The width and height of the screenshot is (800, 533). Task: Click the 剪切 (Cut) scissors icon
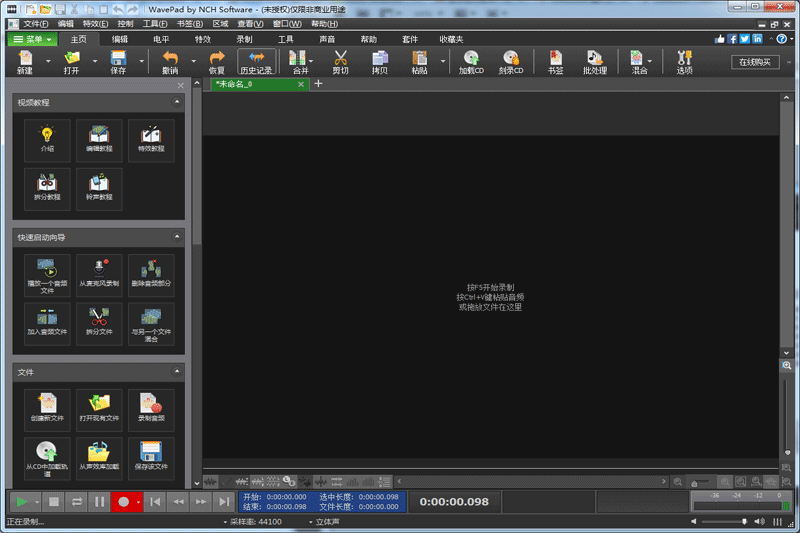coord(340,62)
